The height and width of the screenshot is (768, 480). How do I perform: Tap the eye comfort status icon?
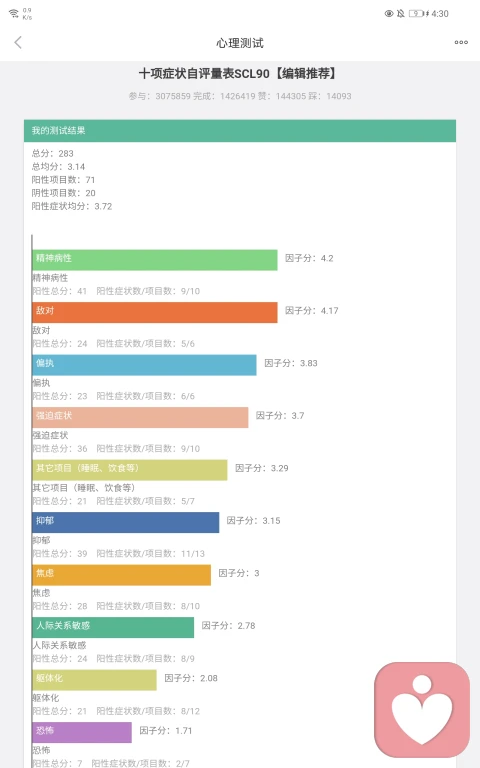(x=389, y=14)
